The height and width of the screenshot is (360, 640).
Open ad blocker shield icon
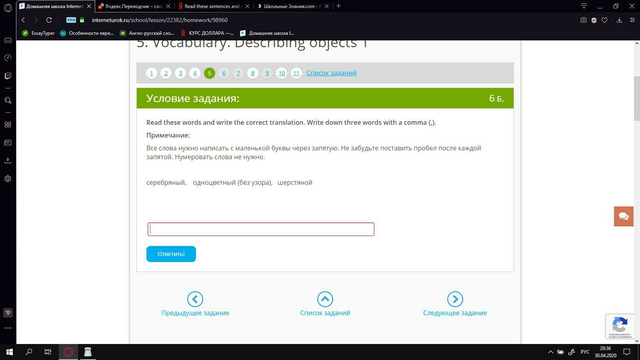[594, 20]
